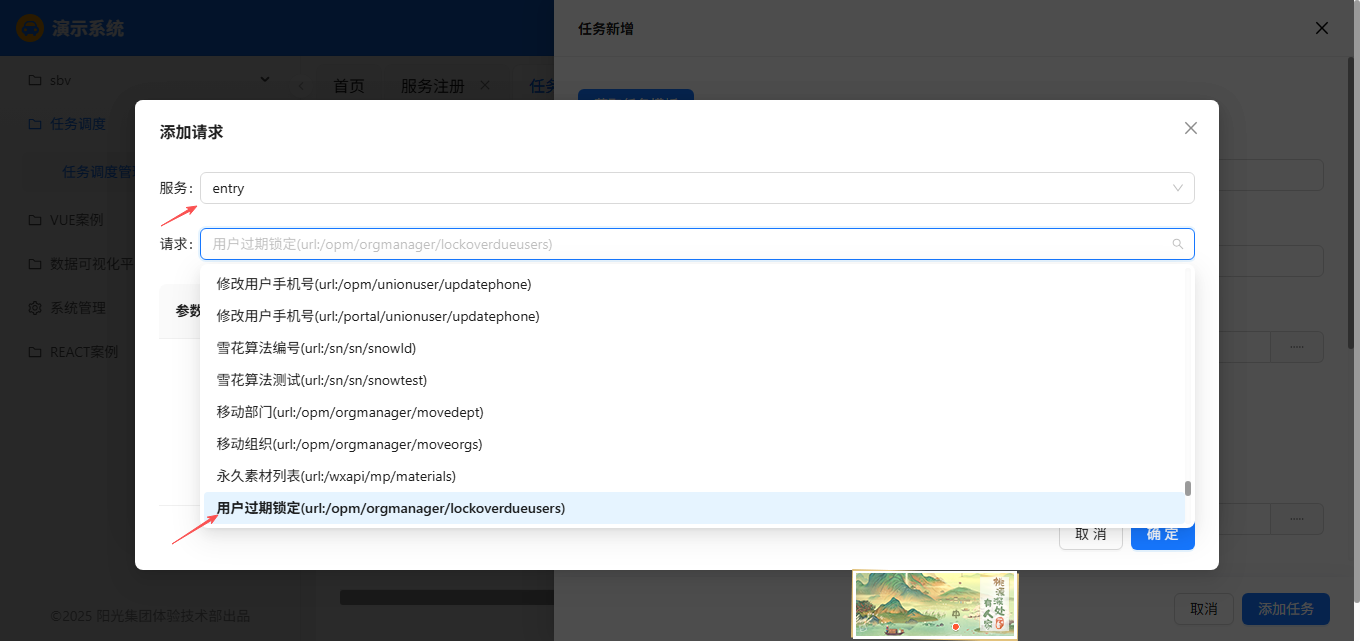
Task: Click the landscape painting thumbnail
Action: 934,604
